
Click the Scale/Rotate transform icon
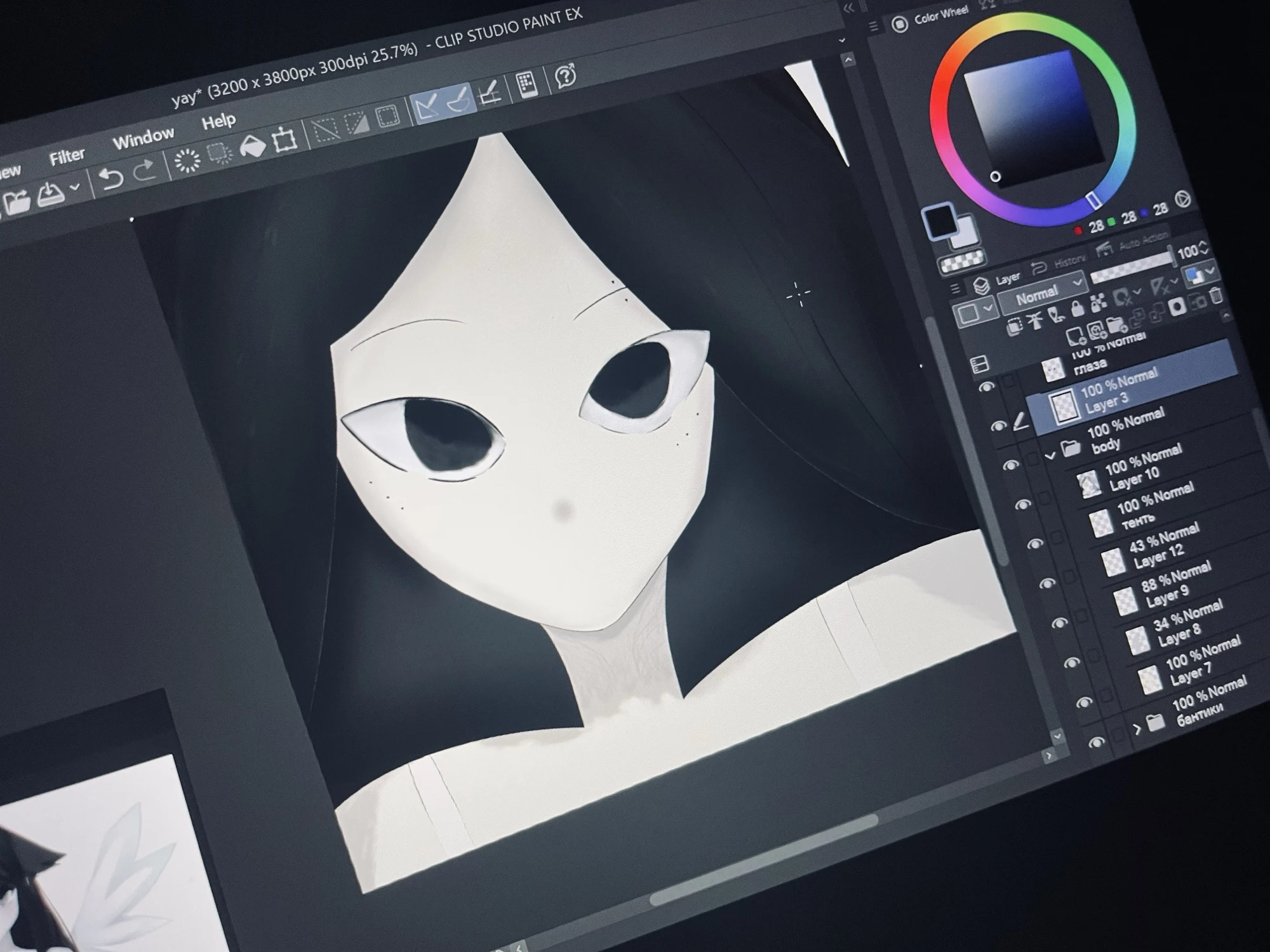[284, 140]
